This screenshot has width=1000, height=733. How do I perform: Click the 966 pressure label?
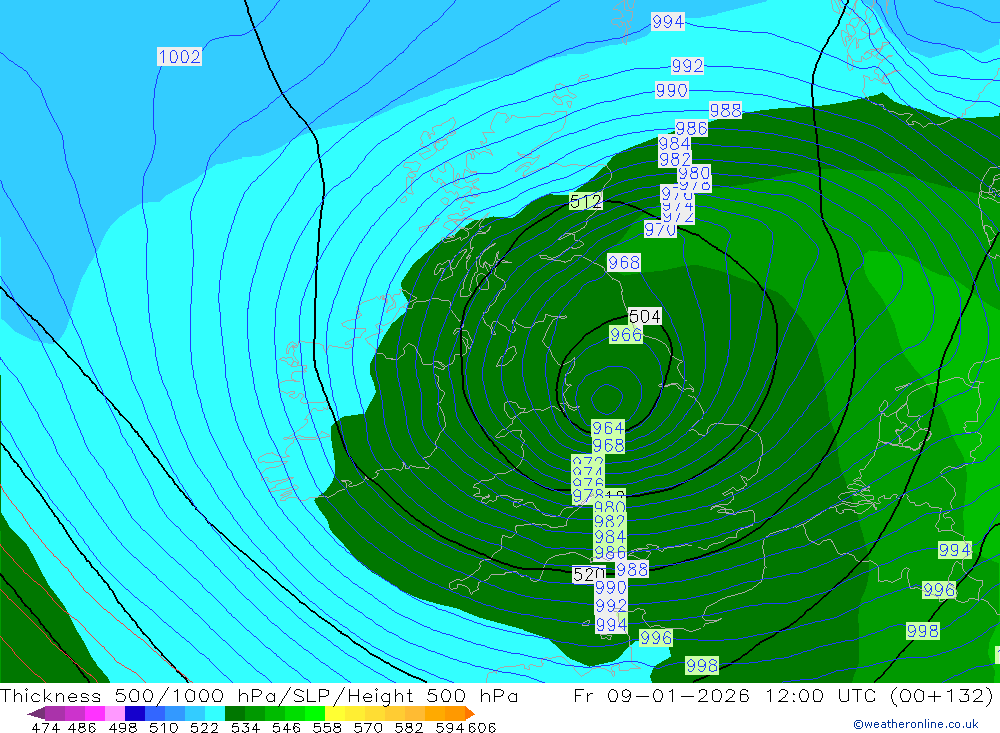coord(626,335)
